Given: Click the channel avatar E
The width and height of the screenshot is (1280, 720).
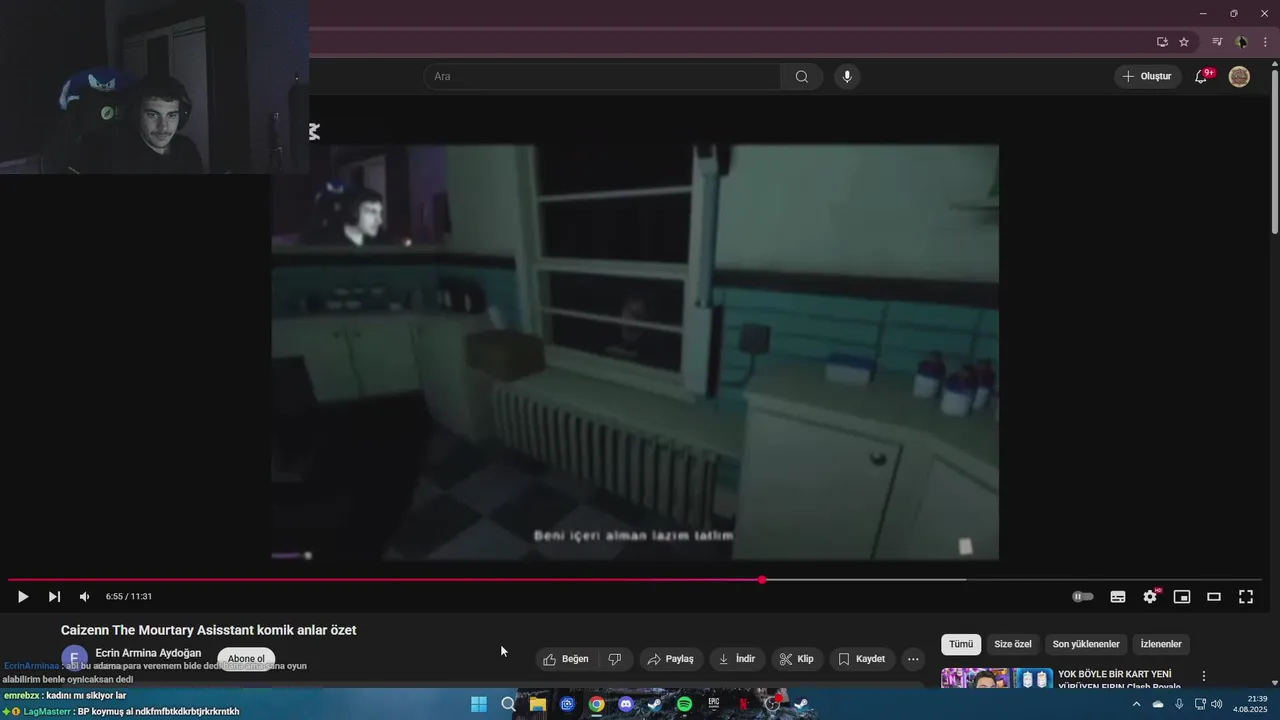Looking at the screenshot, I should point(74,658).
